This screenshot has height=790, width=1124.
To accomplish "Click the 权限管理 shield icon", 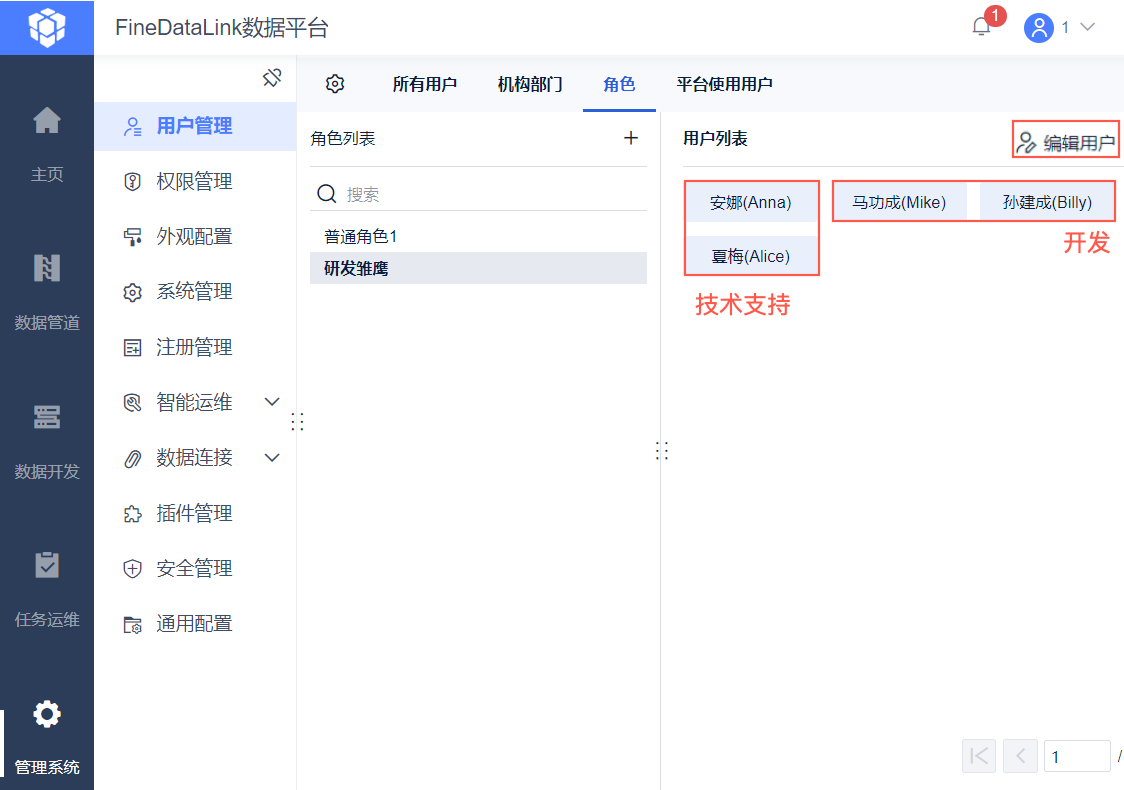I will [x=133, y=181].
